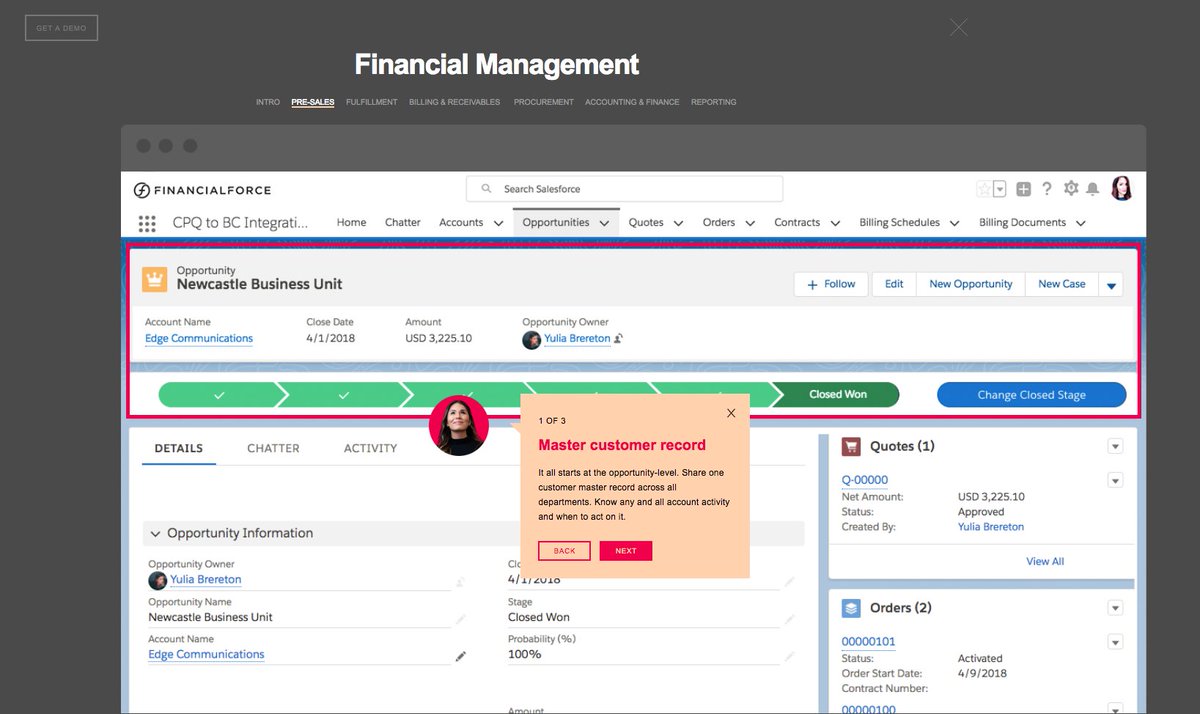Open the favorites list dropdown arrow
1200x714 pixels.
[999, 189]
